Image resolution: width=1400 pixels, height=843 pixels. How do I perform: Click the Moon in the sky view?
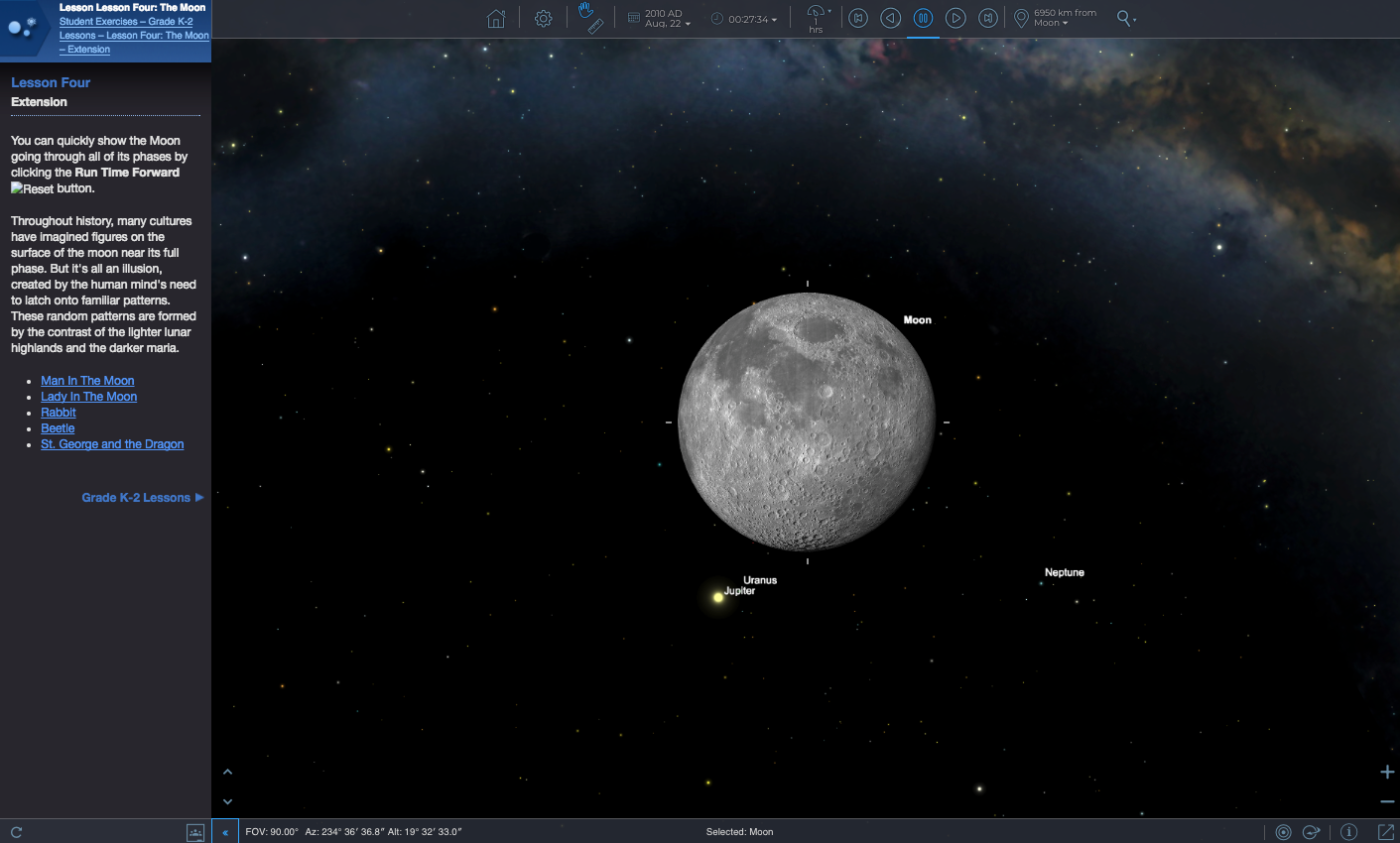coord(807,421)
